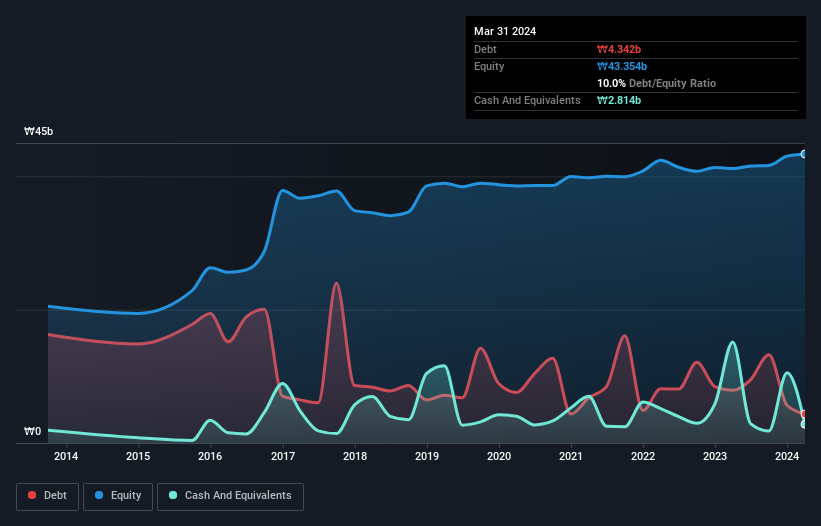This screenshot has height=526, width=821.
Task: Click the Cash And Equivalents tooltip label
Action: click(x=527, y=100)
